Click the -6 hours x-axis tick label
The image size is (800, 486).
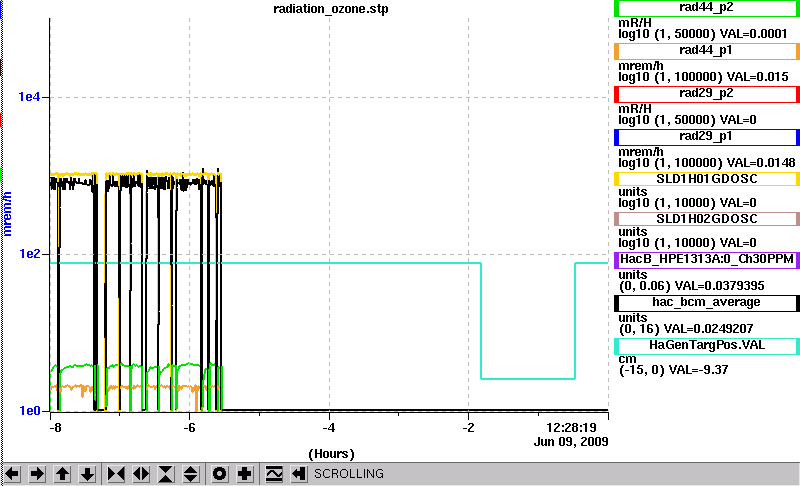pos(189,427)
